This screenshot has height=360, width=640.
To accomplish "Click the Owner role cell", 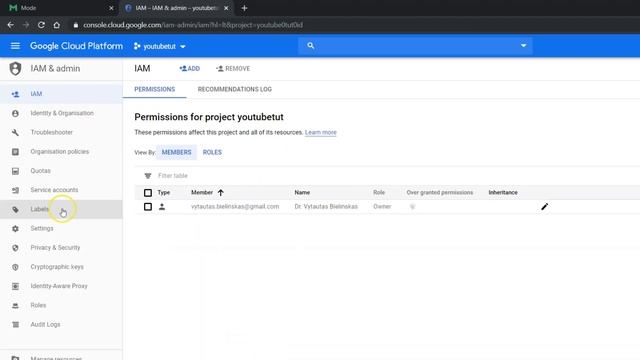I will pyautogui.click(x=382, y=207).
